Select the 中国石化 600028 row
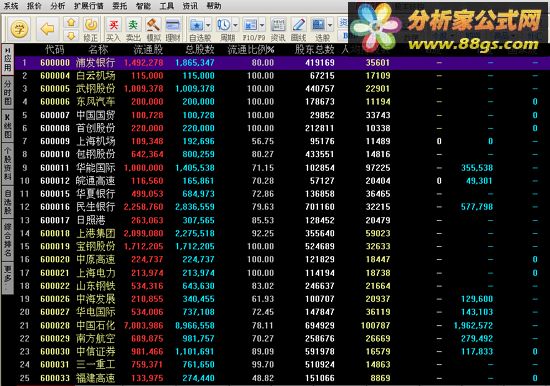 pos(277,325)
